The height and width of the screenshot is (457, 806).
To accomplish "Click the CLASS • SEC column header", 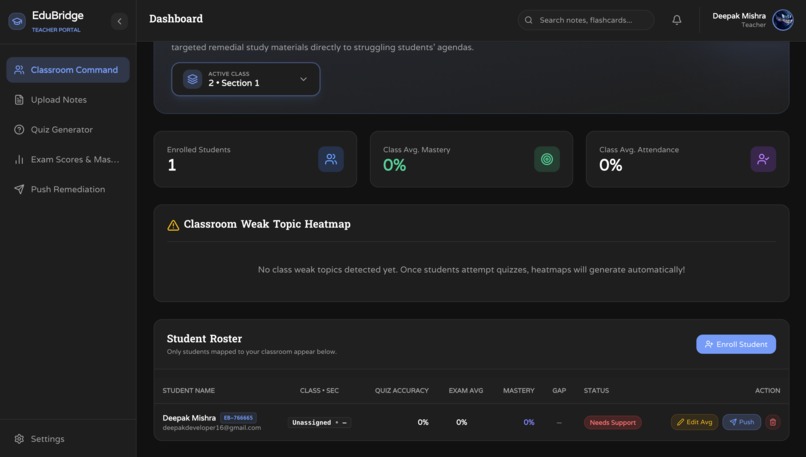I will point(319,391).
